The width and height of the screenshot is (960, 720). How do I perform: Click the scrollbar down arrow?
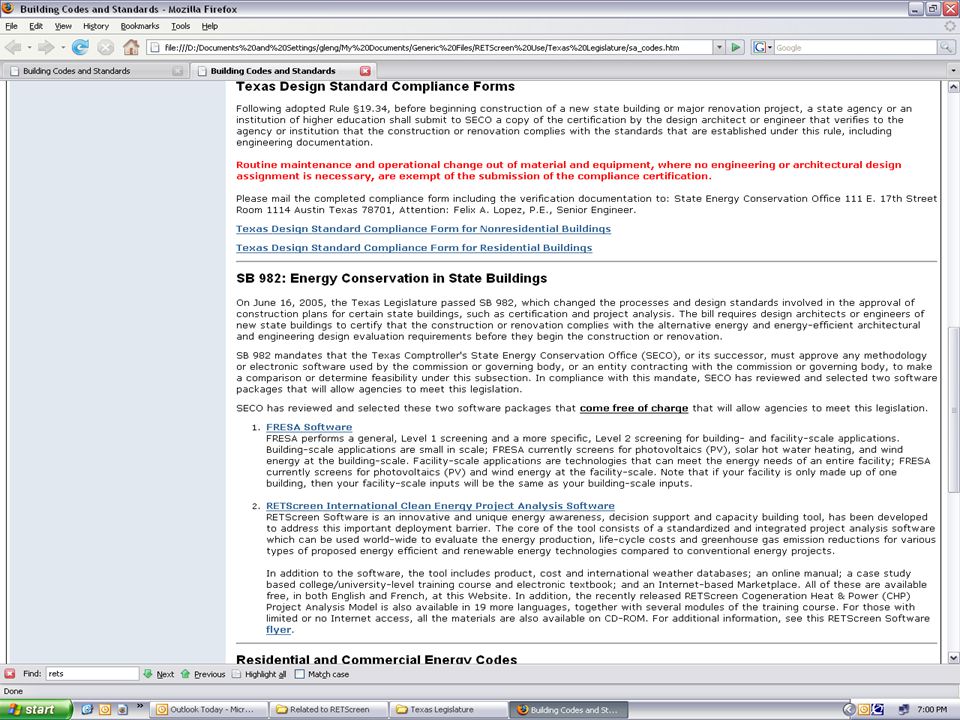pos(953,658)
